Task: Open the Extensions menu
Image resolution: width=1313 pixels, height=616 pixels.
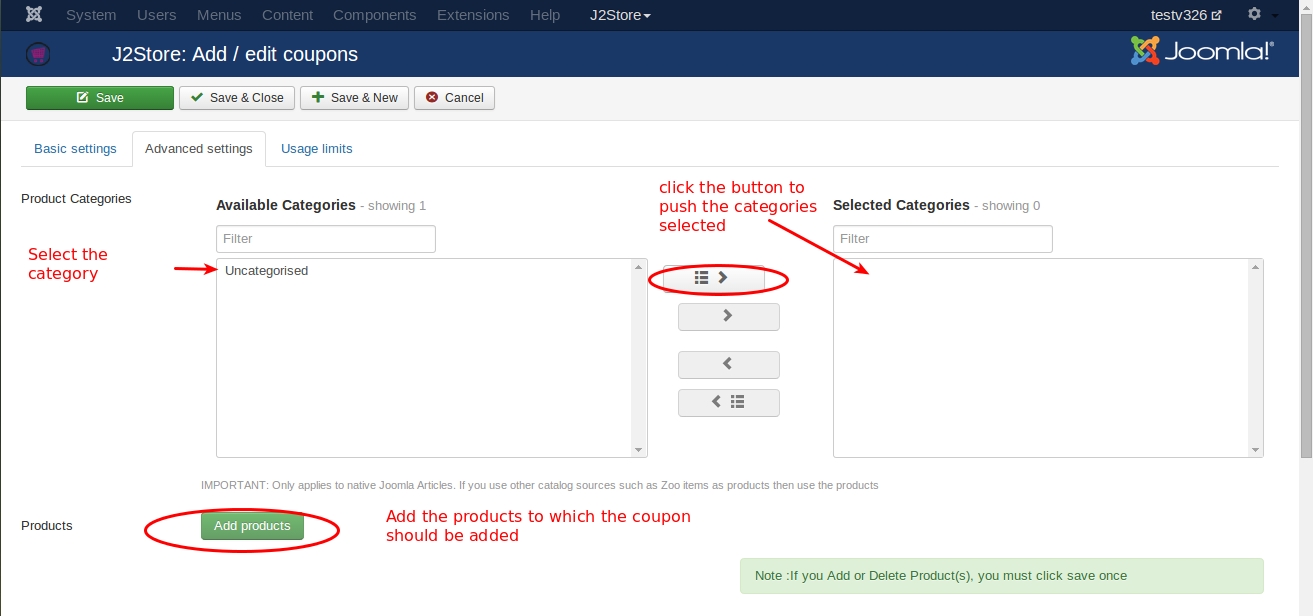Action: tap(473, 15)
